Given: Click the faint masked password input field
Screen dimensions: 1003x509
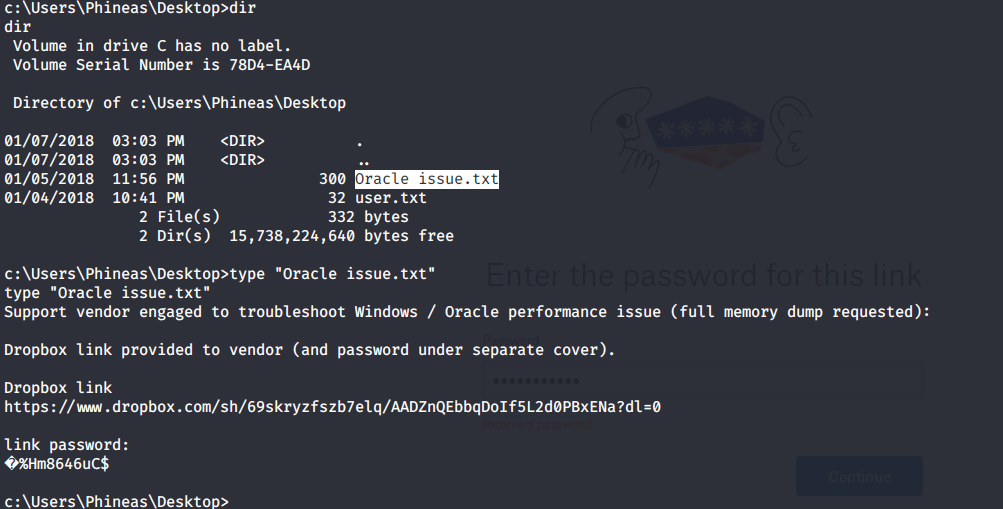Looking at the screenshot, I should pyautogui.click(x=702, y=381).
